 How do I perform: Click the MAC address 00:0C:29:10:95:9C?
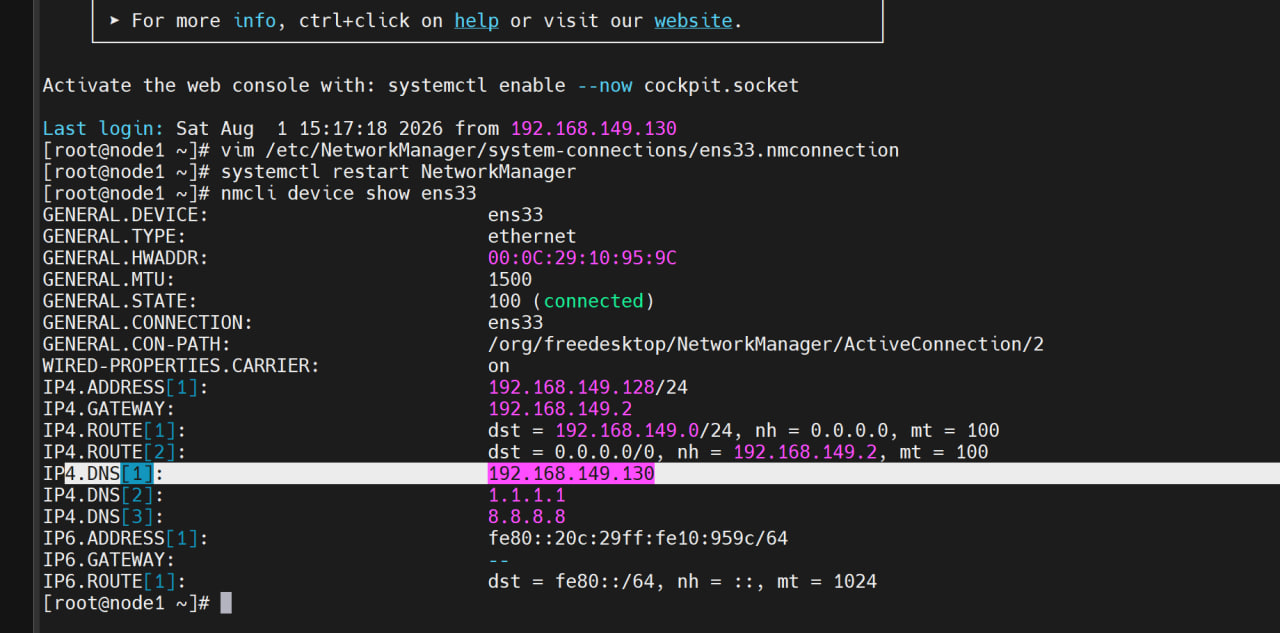[x=582, y=258]
